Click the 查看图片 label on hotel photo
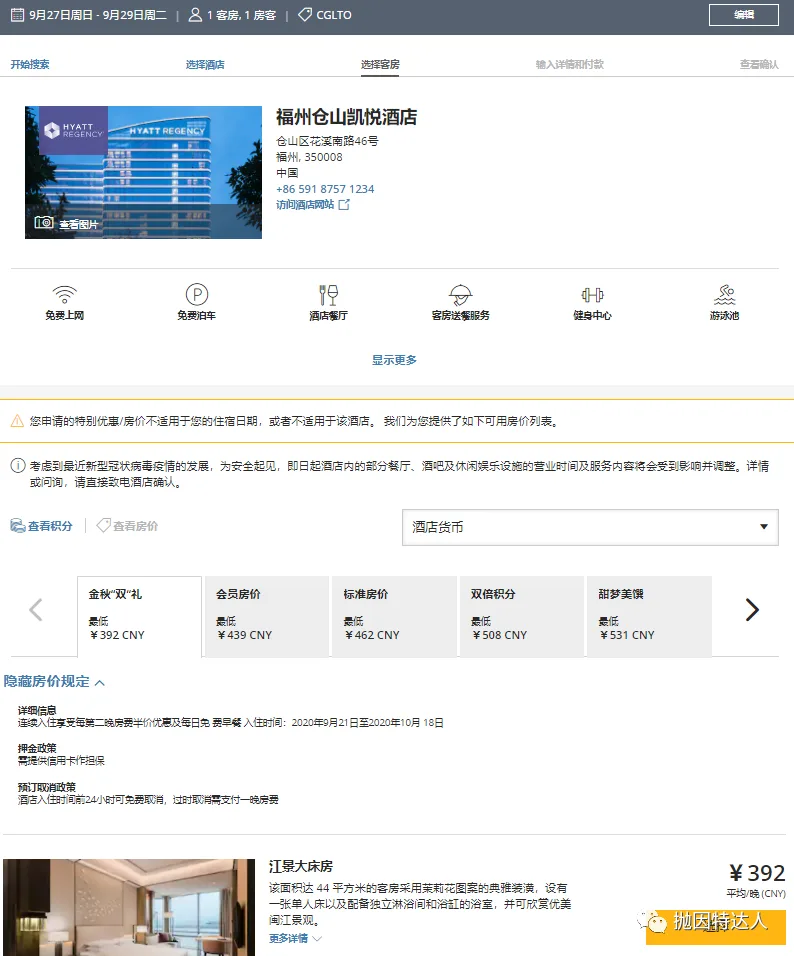The image size is (794, 956). (x=79, y=224)
